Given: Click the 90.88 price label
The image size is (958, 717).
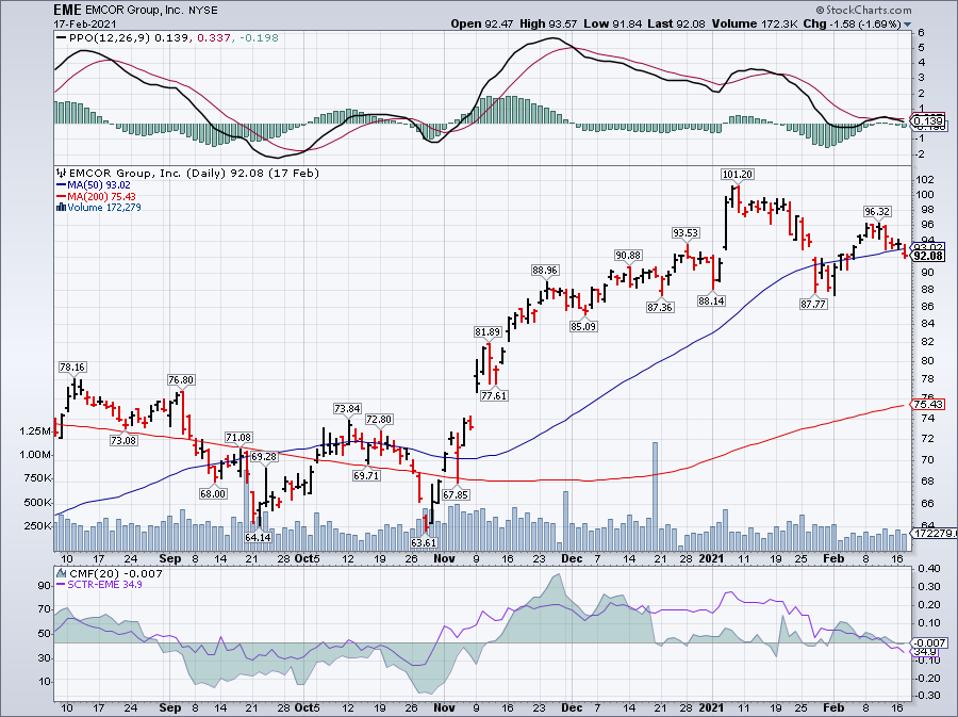Looking at the screenshot, I should pos(628,256).
